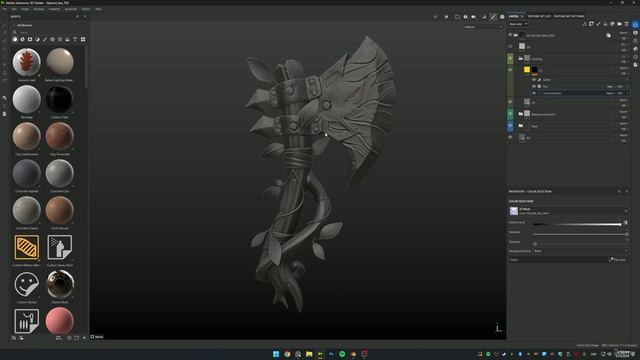Click the highlighted blue icon at right dock top
The height and width of the screenshot is (360, 640).
coord(636,24)
